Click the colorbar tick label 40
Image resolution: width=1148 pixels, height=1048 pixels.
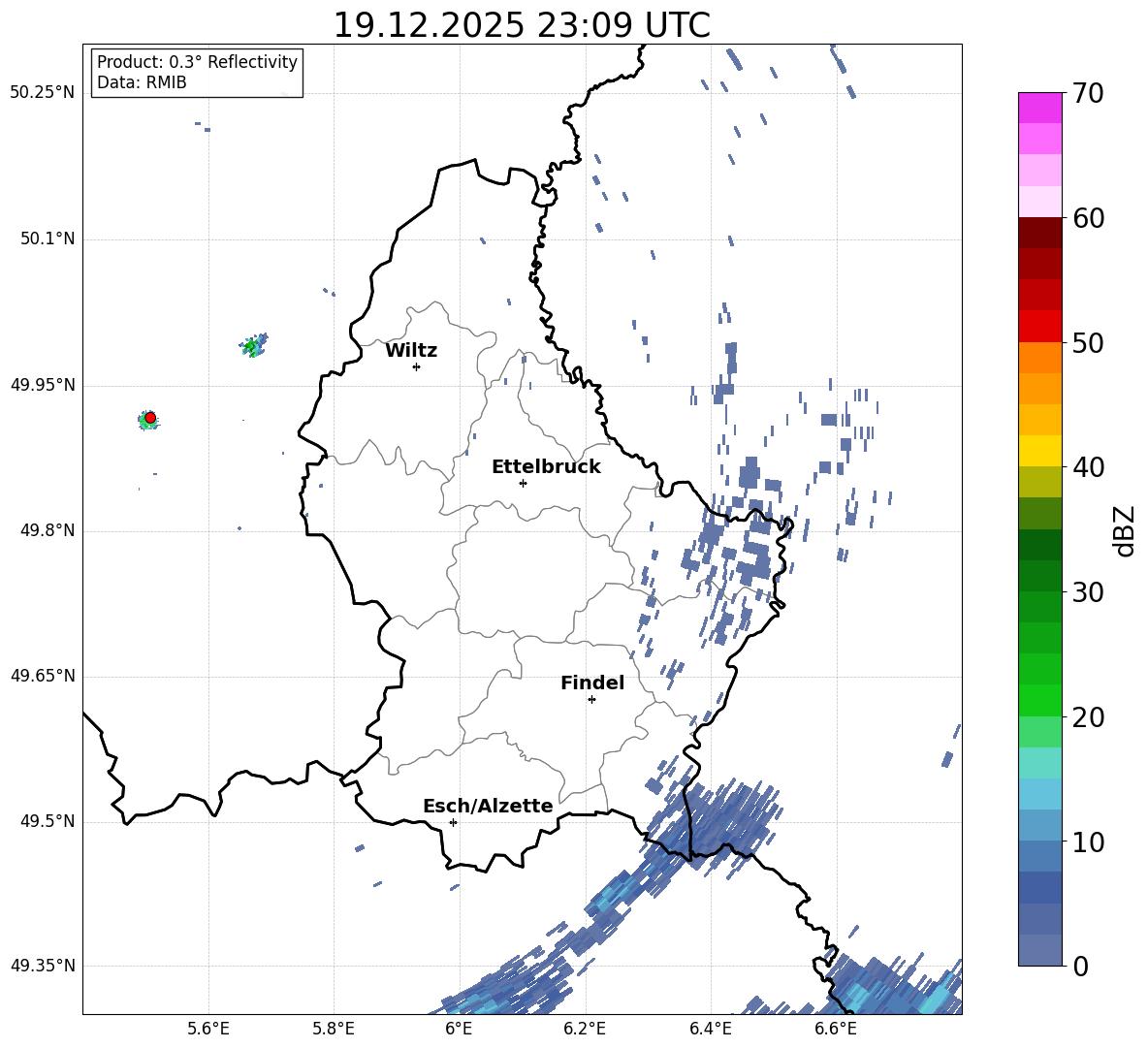[1088, 467]
